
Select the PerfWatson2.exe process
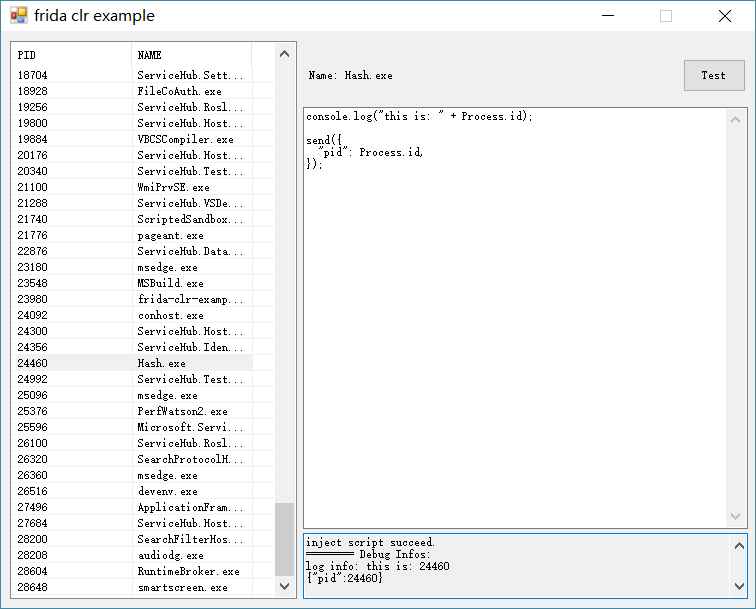132,411
